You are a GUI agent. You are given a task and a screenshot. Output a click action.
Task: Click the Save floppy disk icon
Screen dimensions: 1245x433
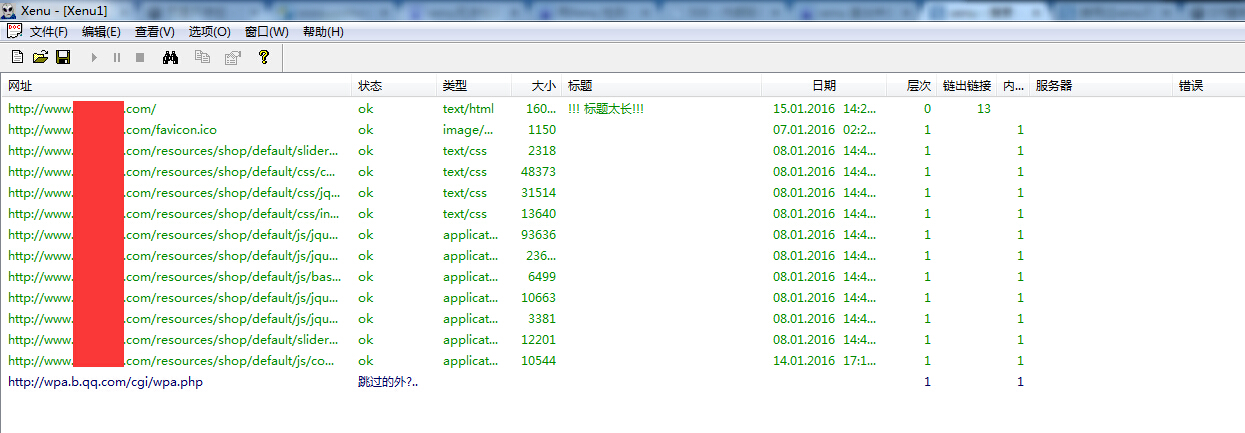[63, 57]
